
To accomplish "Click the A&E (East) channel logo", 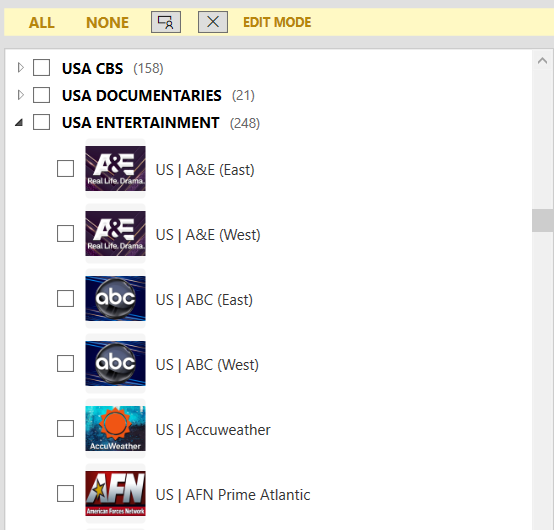I will (115, 169).
